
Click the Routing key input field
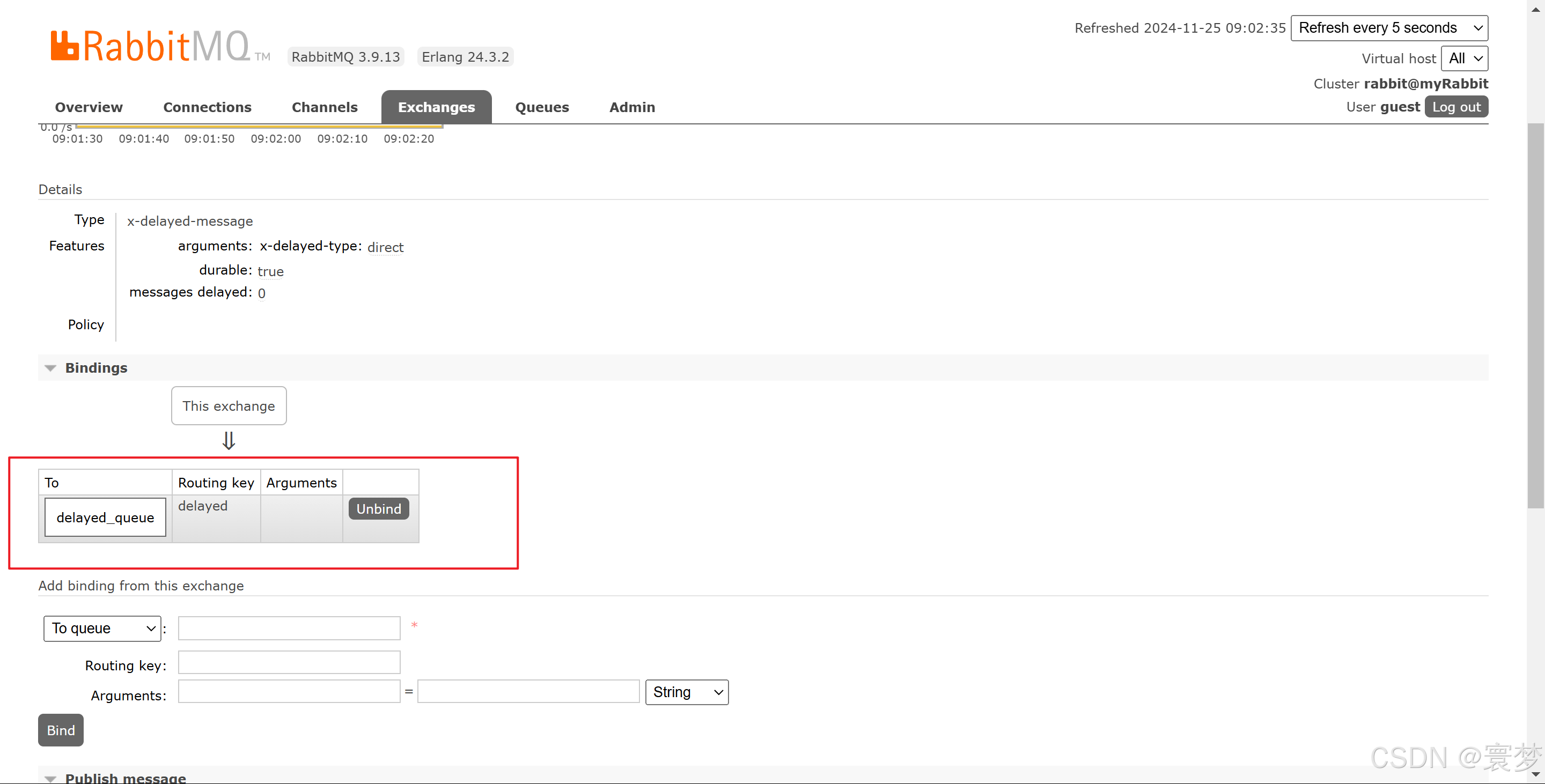coord(289,662)
